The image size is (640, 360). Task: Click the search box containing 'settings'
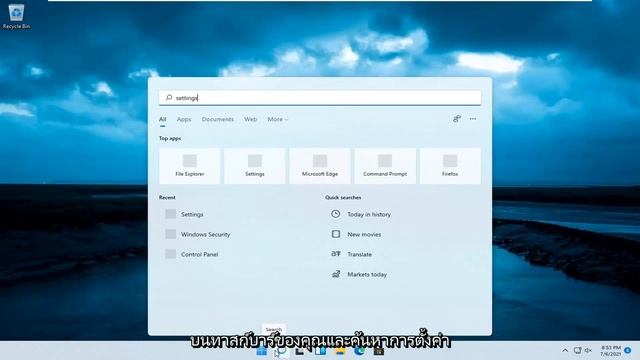tap(320, 98)
